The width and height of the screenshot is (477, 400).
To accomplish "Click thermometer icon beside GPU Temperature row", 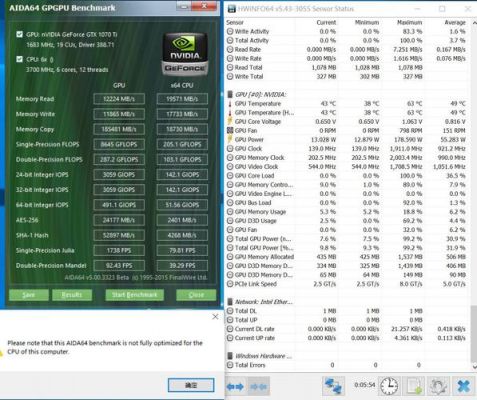I will 230,104.
